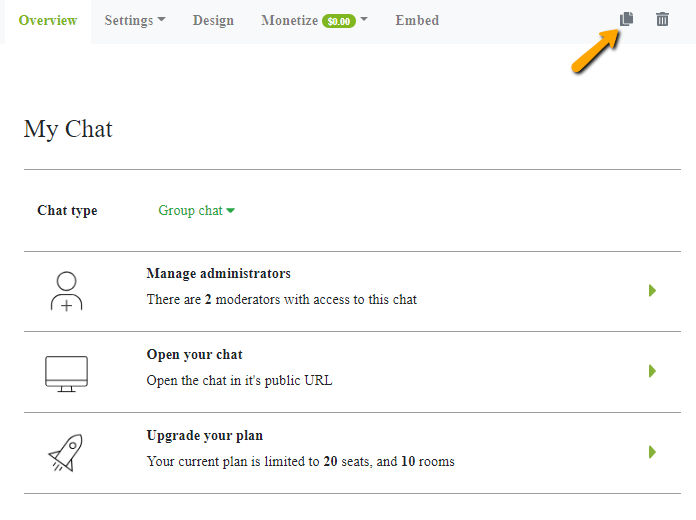This screenshot has width=696, height=520.
Task: Click the $0.00 badge on Monetize
Action: click(339, 21)
